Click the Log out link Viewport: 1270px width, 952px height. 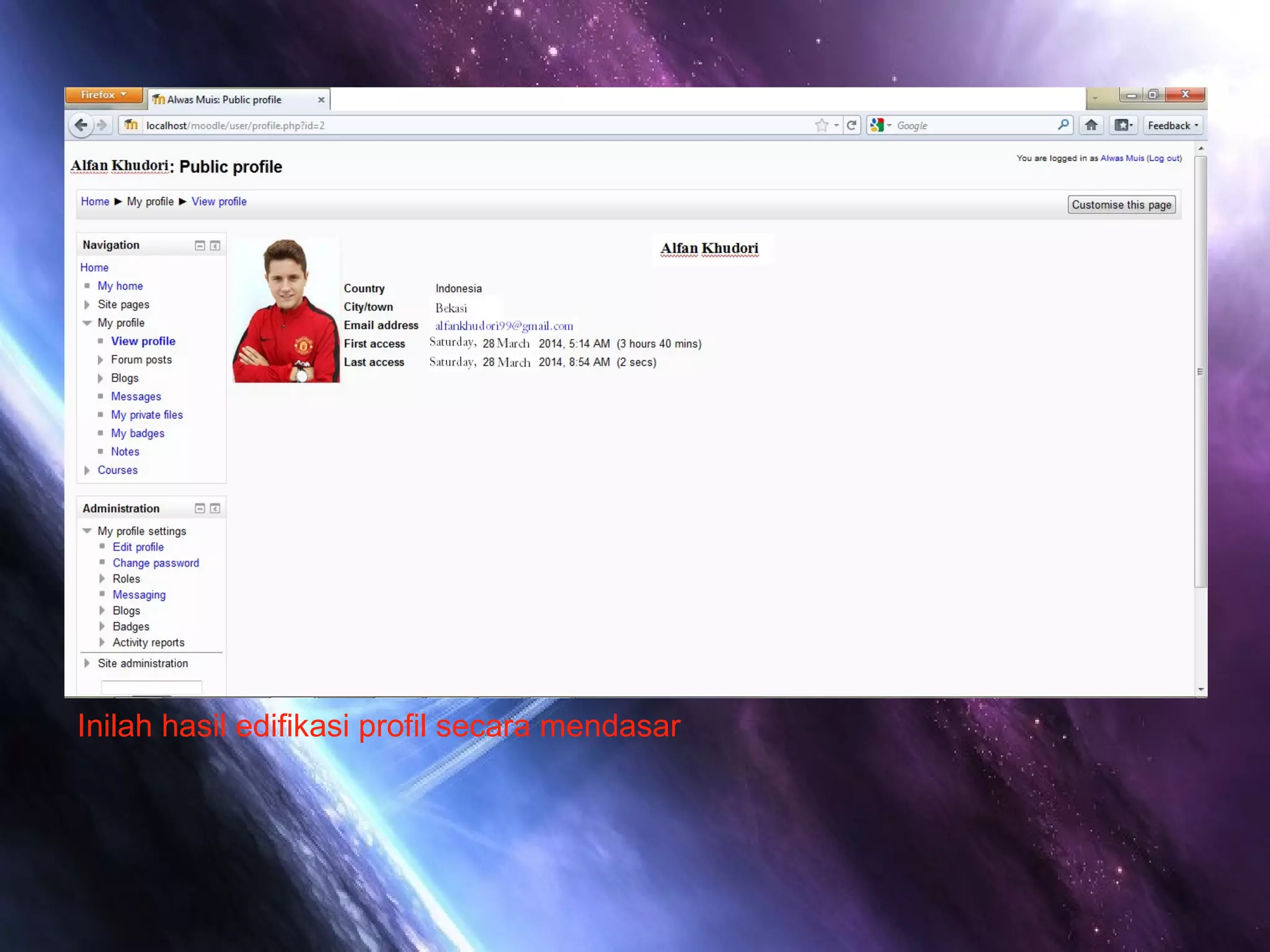(1164, 158)
